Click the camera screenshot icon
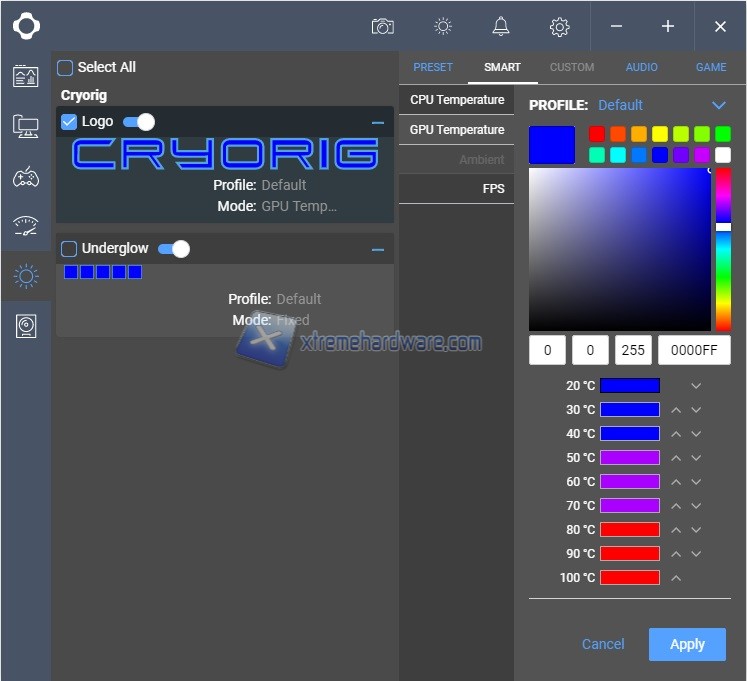 coord(382,27)
